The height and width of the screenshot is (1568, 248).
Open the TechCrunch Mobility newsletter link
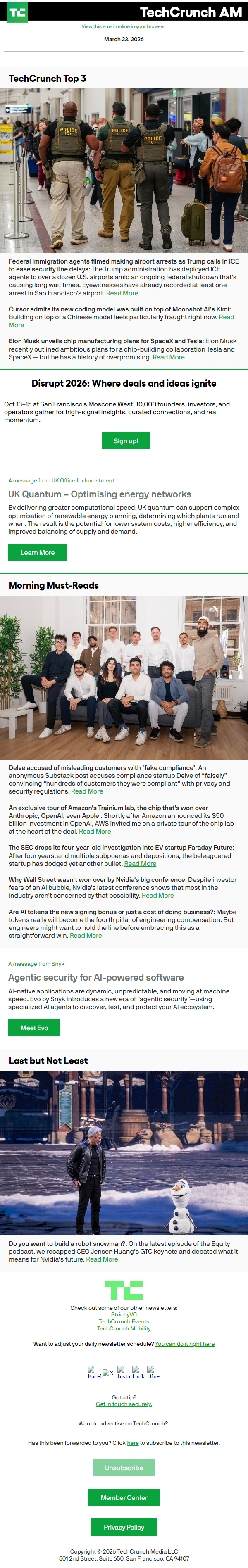point(124,1328)
